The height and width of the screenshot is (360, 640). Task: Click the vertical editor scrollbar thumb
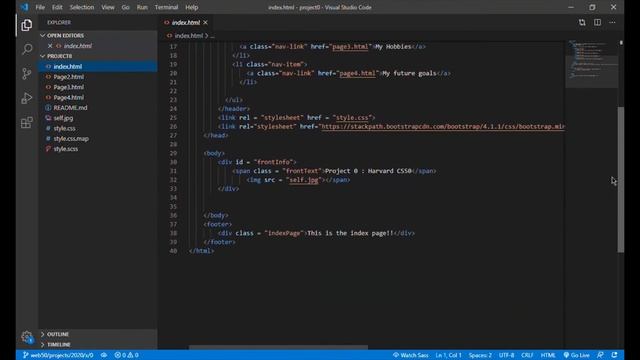[621, 180]
